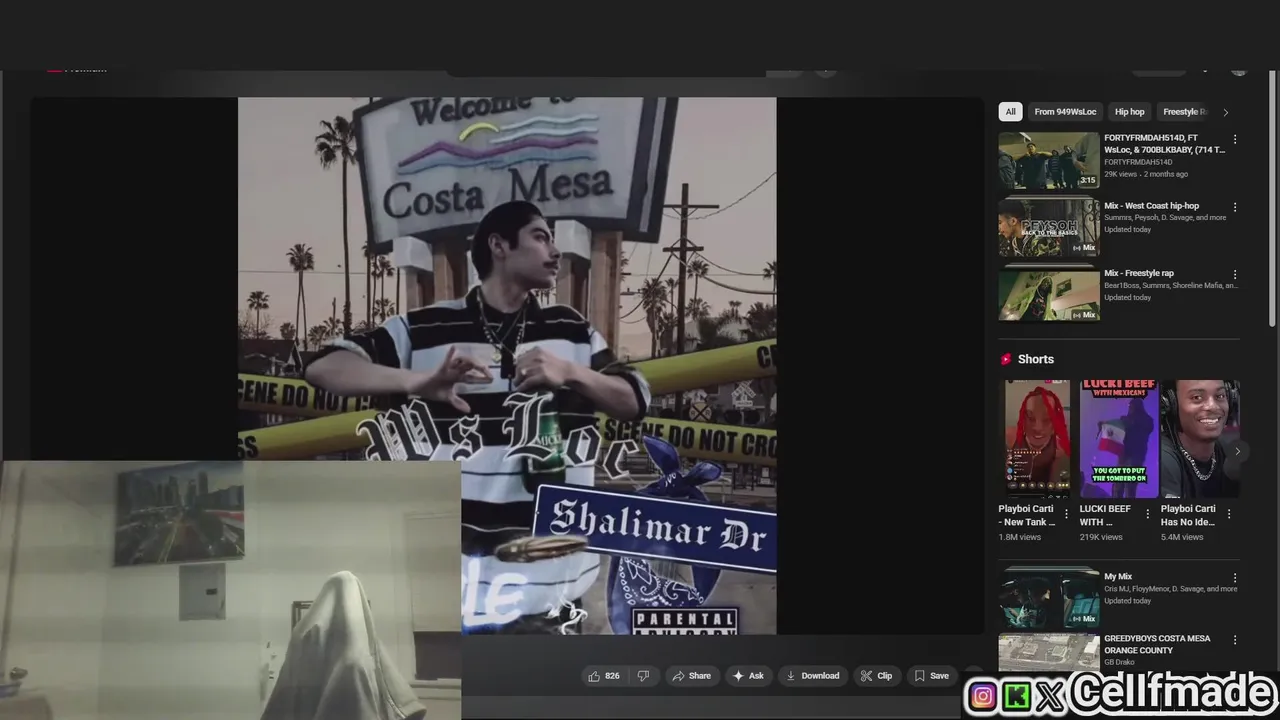The image size is (1280, 720).
Task: Click the dislike thumbs-down button
Action: [643, 676]
